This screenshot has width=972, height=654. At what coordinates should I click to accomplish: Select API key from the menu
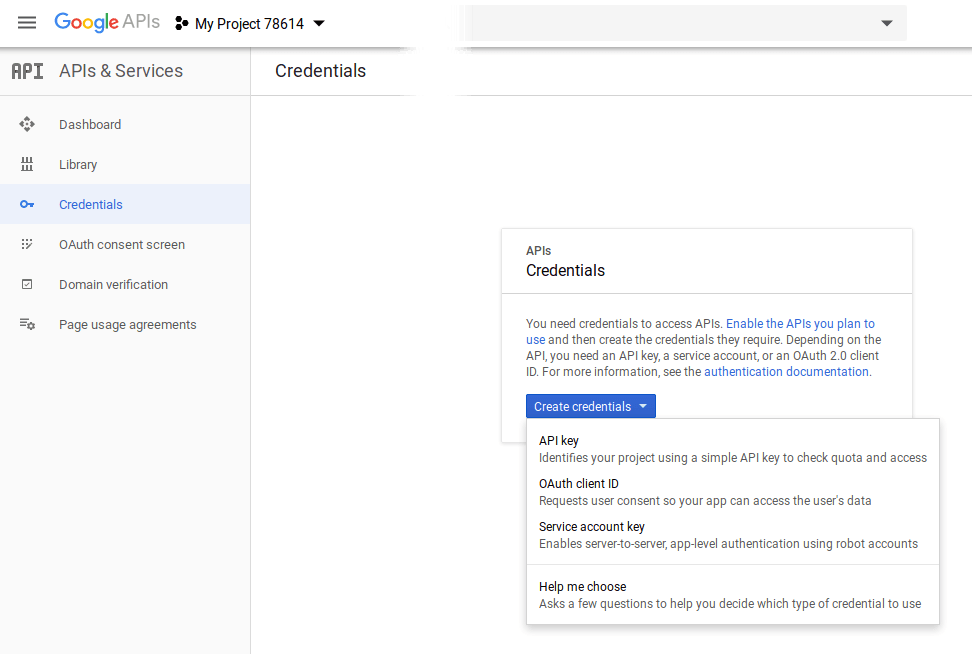click(559, 441)
